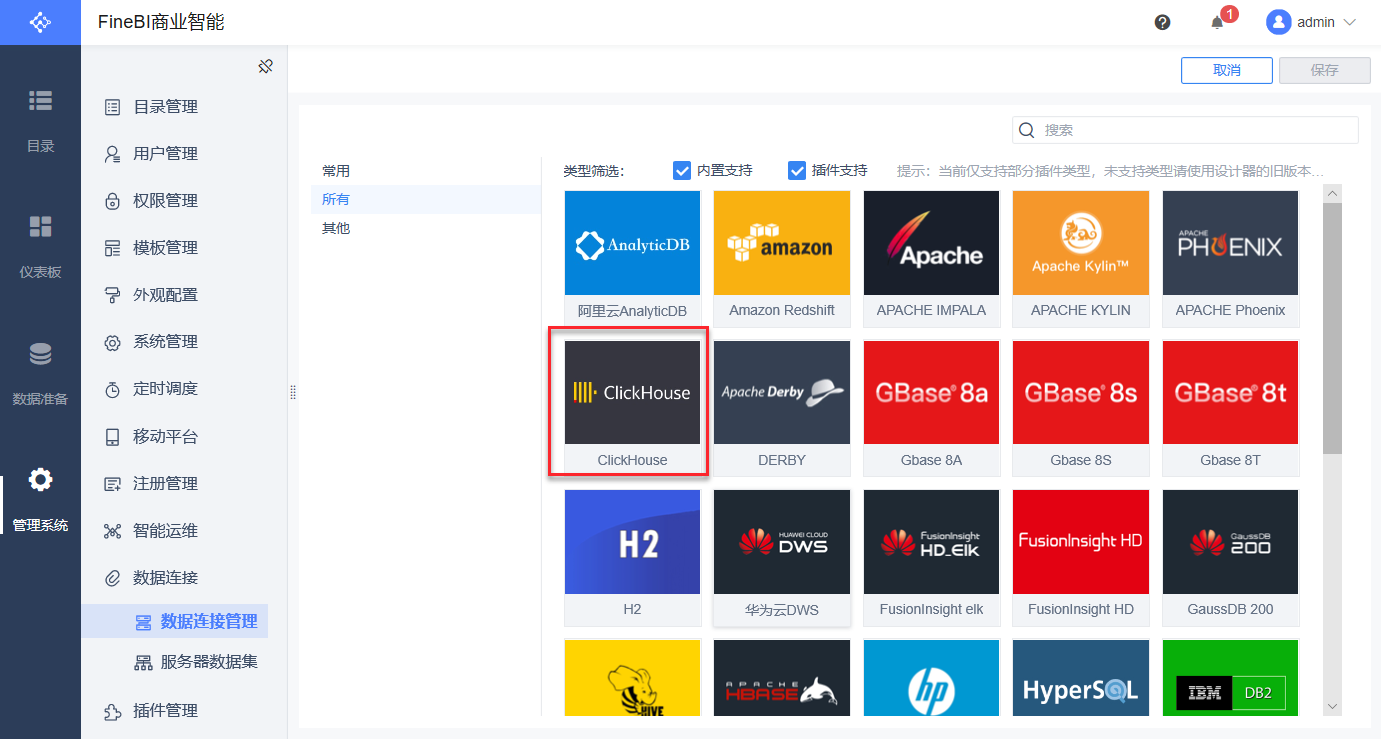The height and width of the screenshot is (739, 1381).
Task: Open 数据准备 in left sidebar
Action: [x=40, y=372]
